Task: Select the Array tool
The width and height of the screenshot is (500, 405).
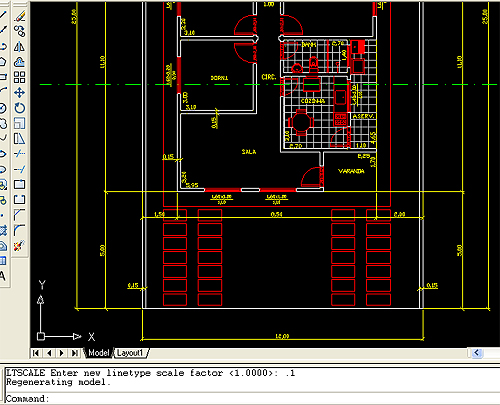Action: 20,77
